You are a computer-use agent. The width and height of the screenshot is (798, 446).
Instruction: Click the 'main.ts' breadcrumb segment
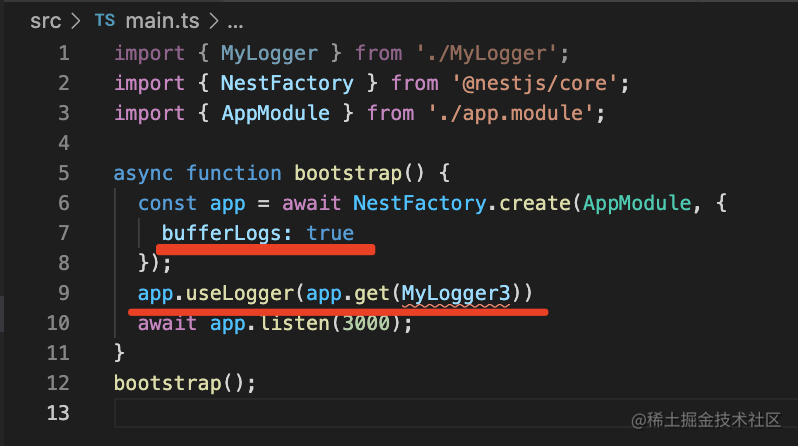(x=162, y=21)
